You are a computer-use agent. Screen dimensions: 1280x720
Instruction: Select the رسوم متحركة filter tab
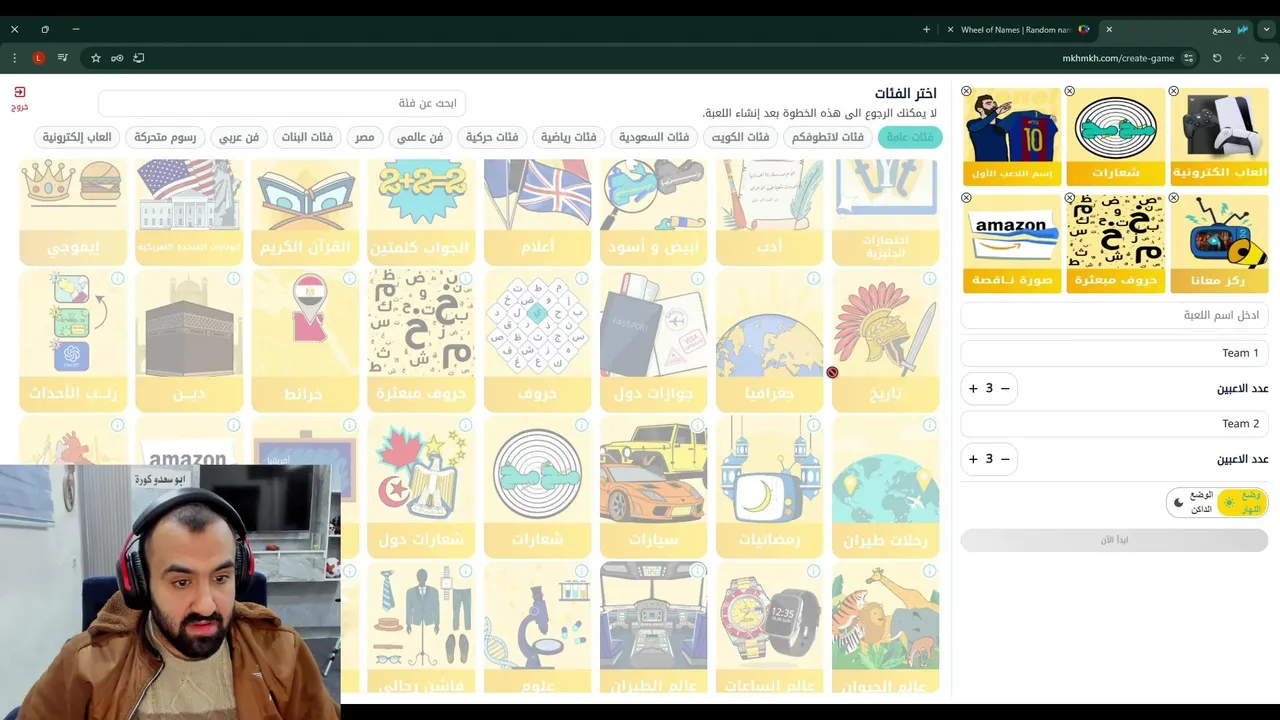165,137
